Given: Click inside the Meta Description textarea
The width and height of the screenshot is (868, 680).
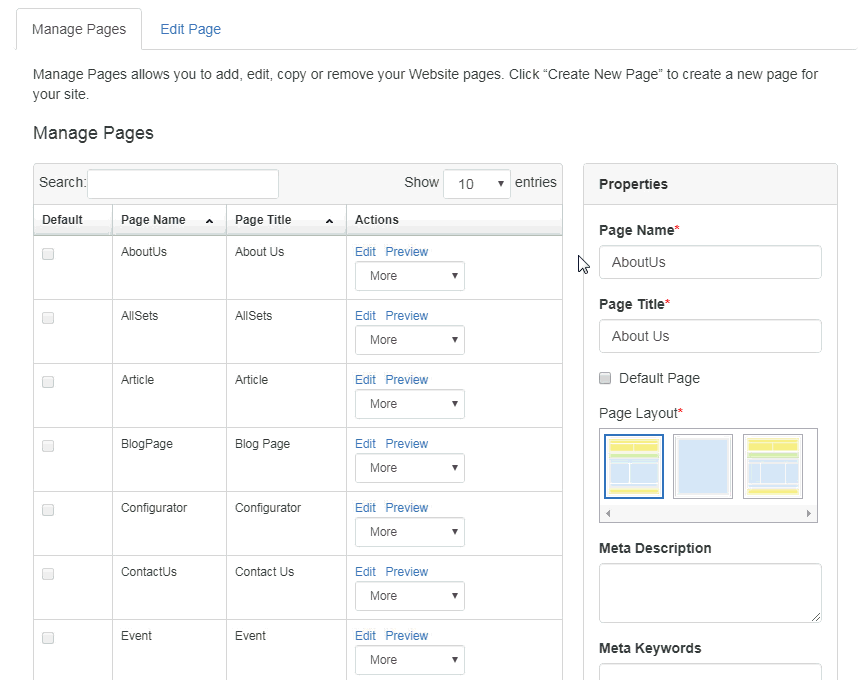Looking at the screenshot, I should click(x=710, y=593).
